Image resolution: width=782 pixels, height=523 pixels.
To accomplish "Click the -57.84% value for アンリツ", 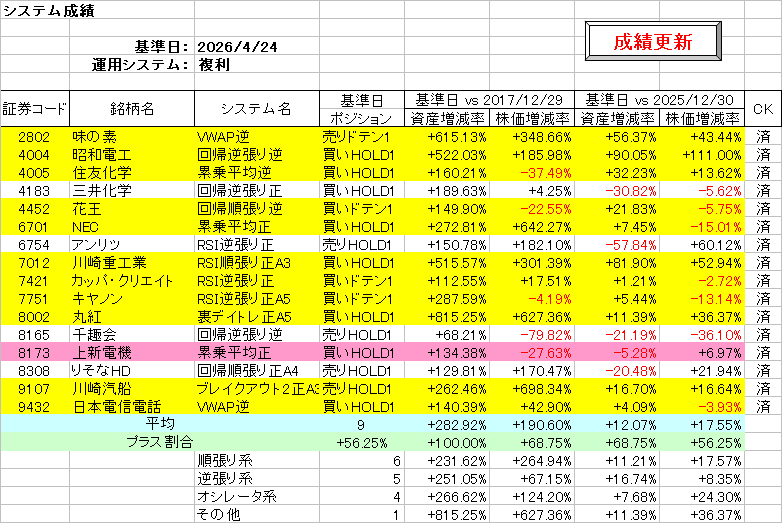I will coord(617,244).
